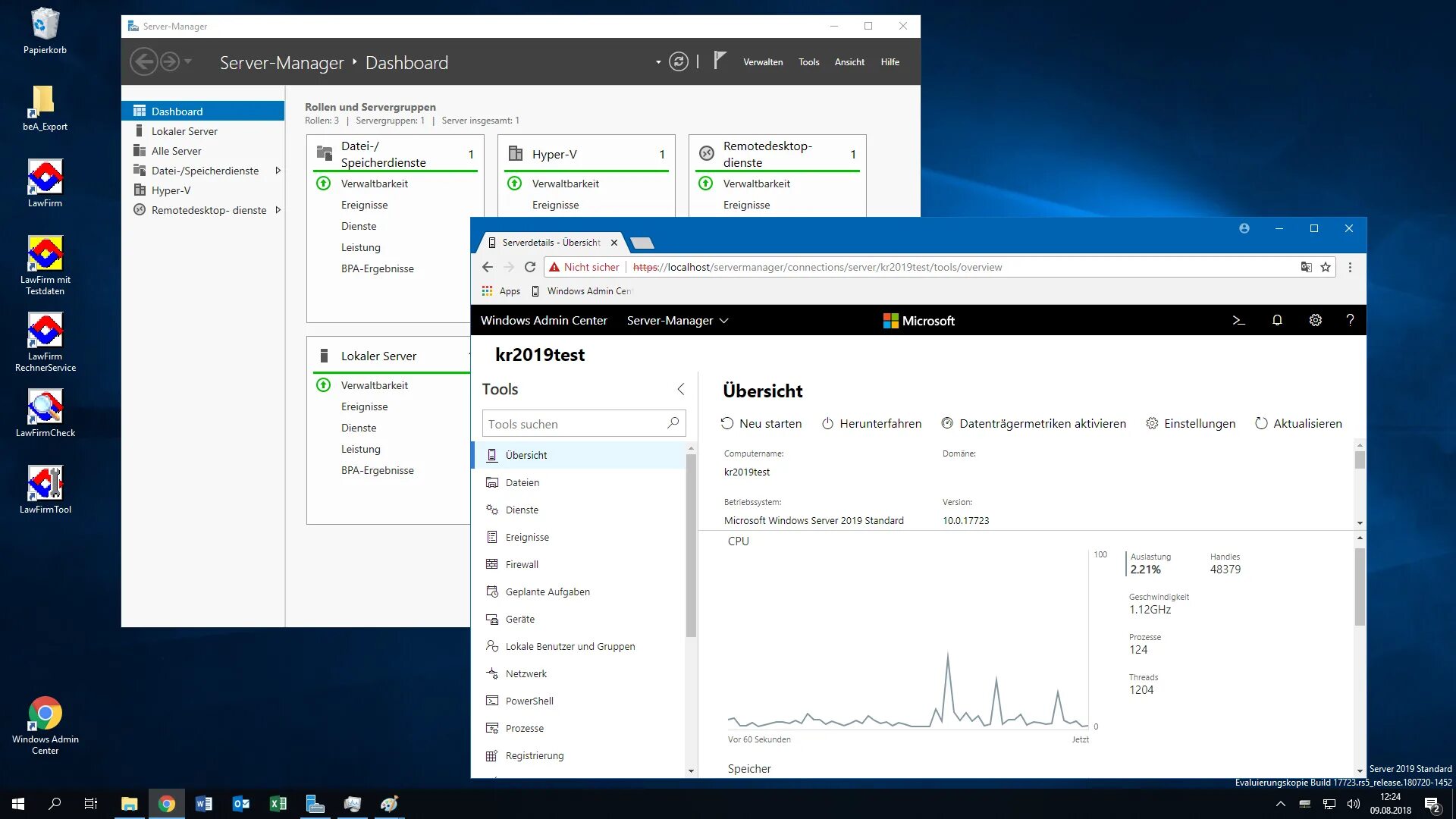The height and width of the screenshot is (819, 1456).
Task: Open the Tools menu in Server-Manager
Action: coord(808,62)
